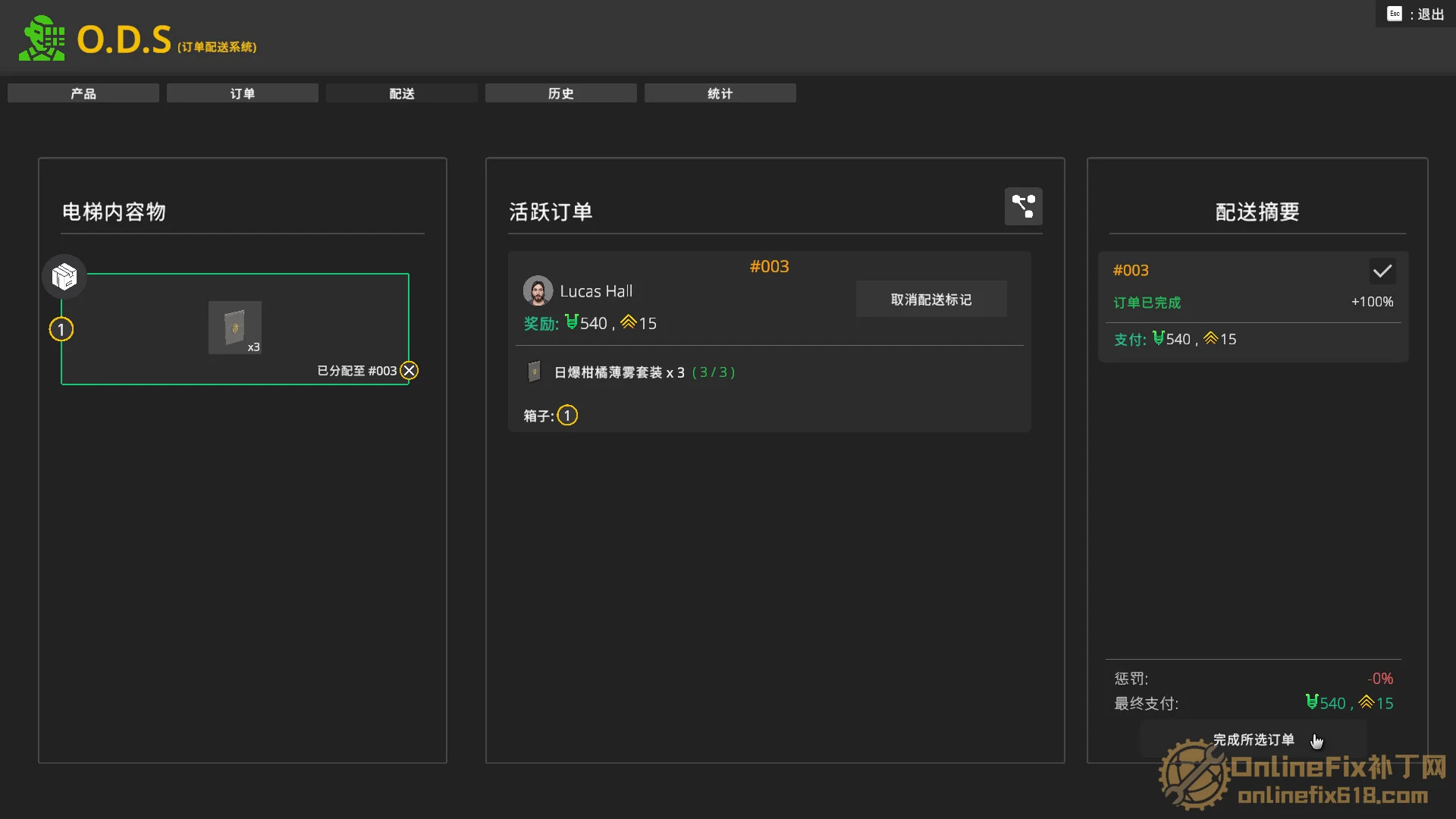Click the +100% bonus value
This screenshot has width=1456, height=819.
[1372, 302]
